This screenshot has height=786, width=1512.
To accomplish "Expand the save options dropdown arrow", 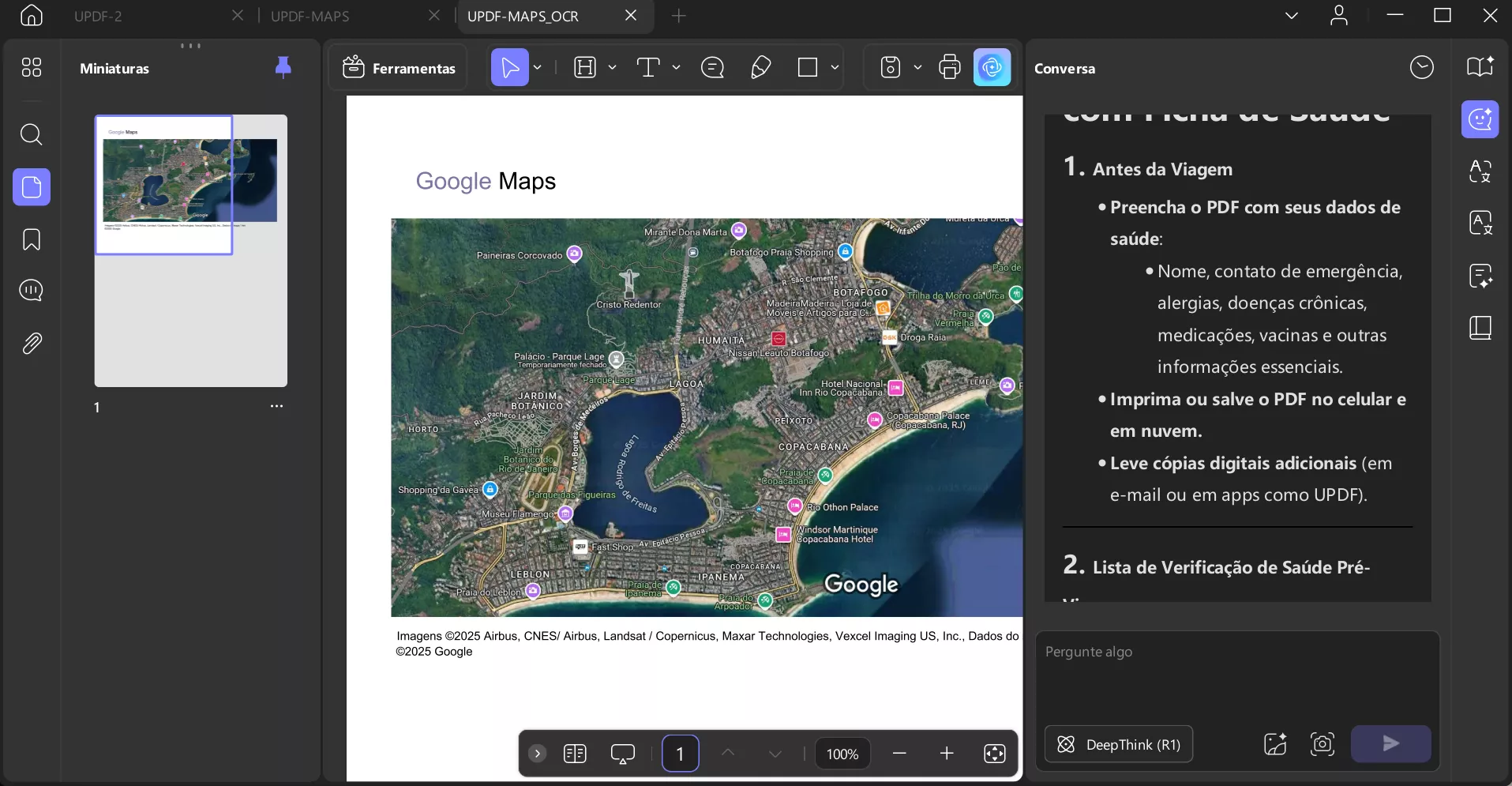I will click(917, 68).
